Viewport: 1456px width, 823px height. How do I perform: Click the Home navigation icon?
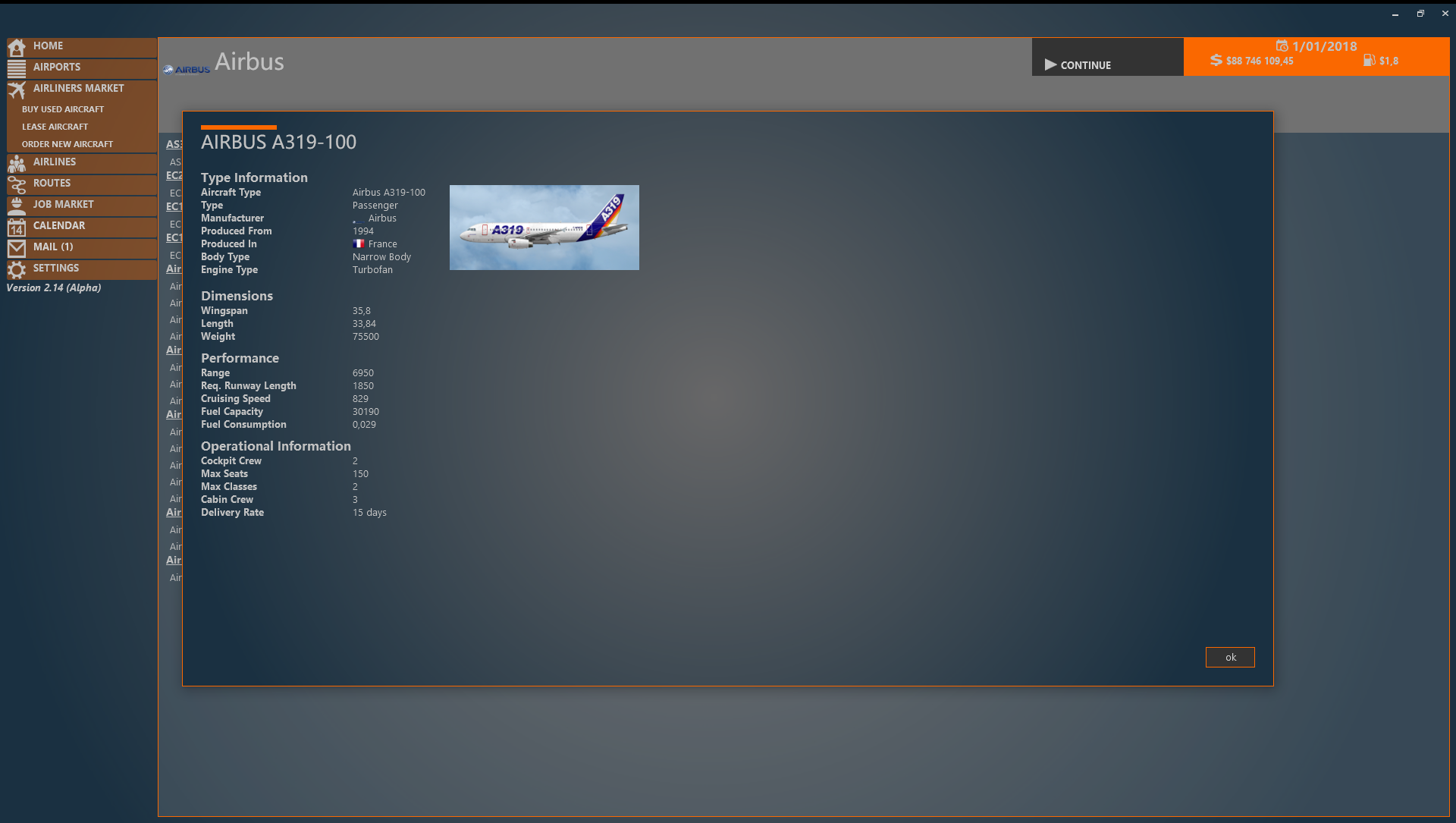pos(17,47)
